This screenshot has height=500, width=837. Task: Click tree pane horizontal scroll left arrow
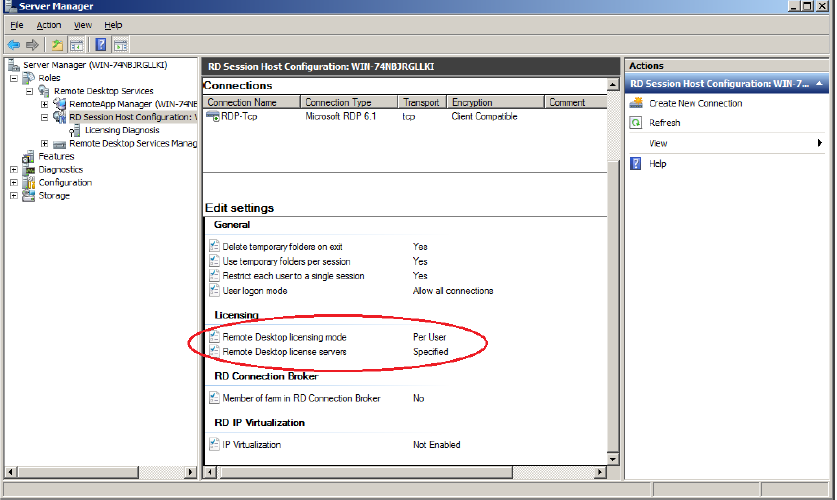(x=11, y=472)
